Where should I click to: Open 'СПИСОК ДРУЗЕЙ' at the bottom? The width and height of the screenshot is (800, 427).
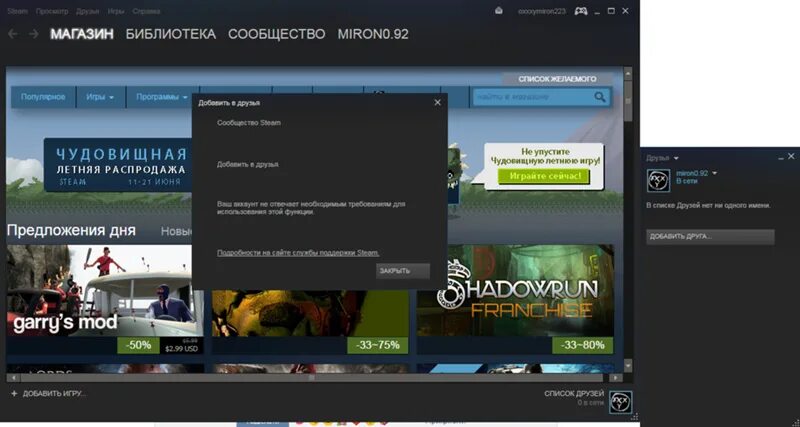click(574, 394)
